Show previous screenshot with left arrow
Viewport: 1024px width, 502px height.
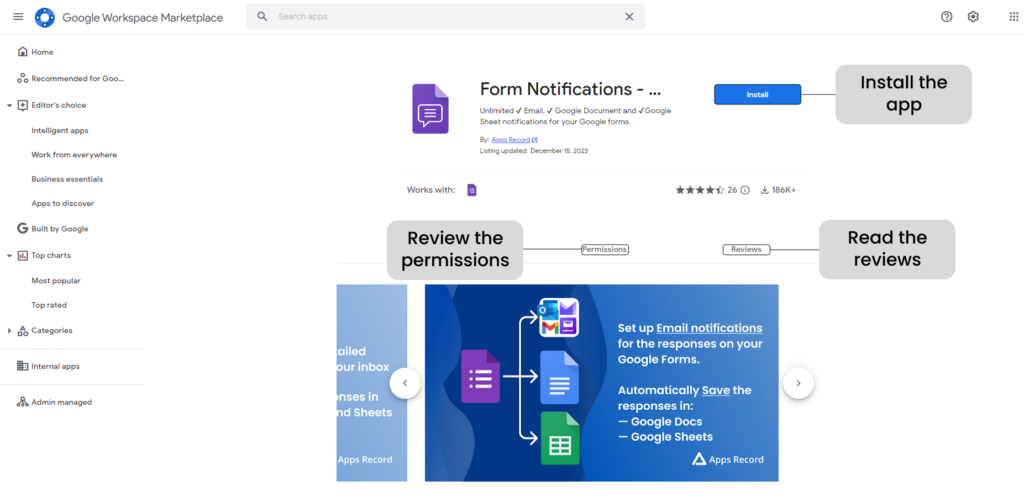(405, 383)
